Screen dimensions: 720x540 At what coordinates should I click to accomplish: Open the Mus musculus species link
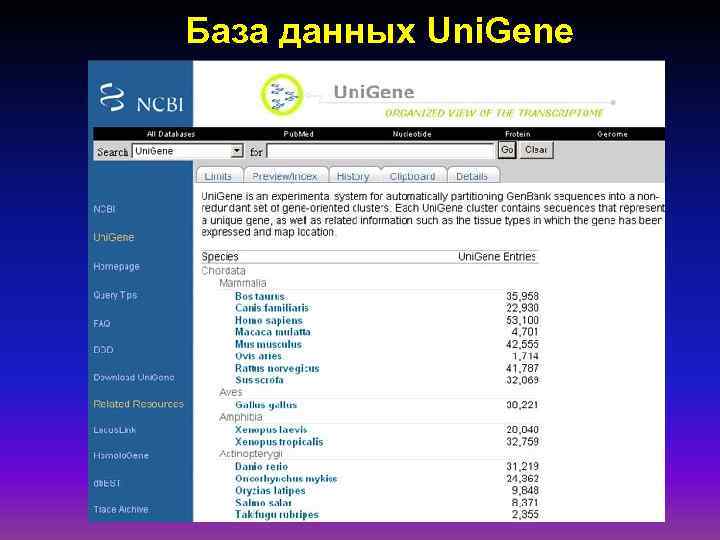pyautogui.click(x=268, y=344)
